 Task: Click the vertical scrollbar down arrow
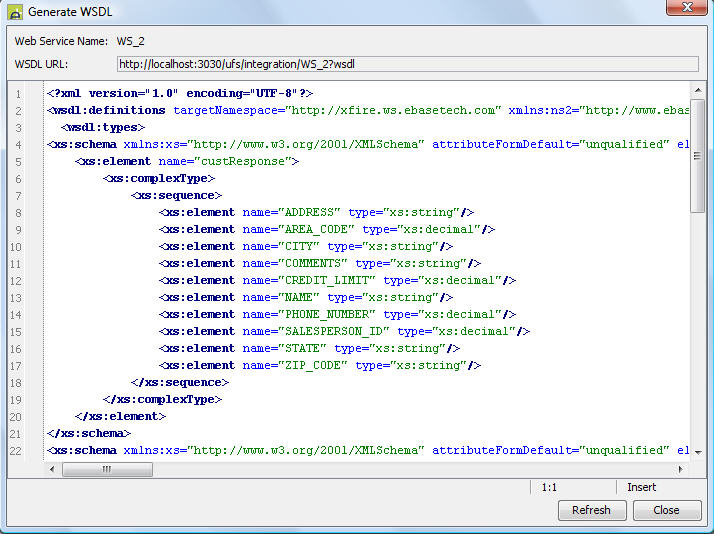697,453
